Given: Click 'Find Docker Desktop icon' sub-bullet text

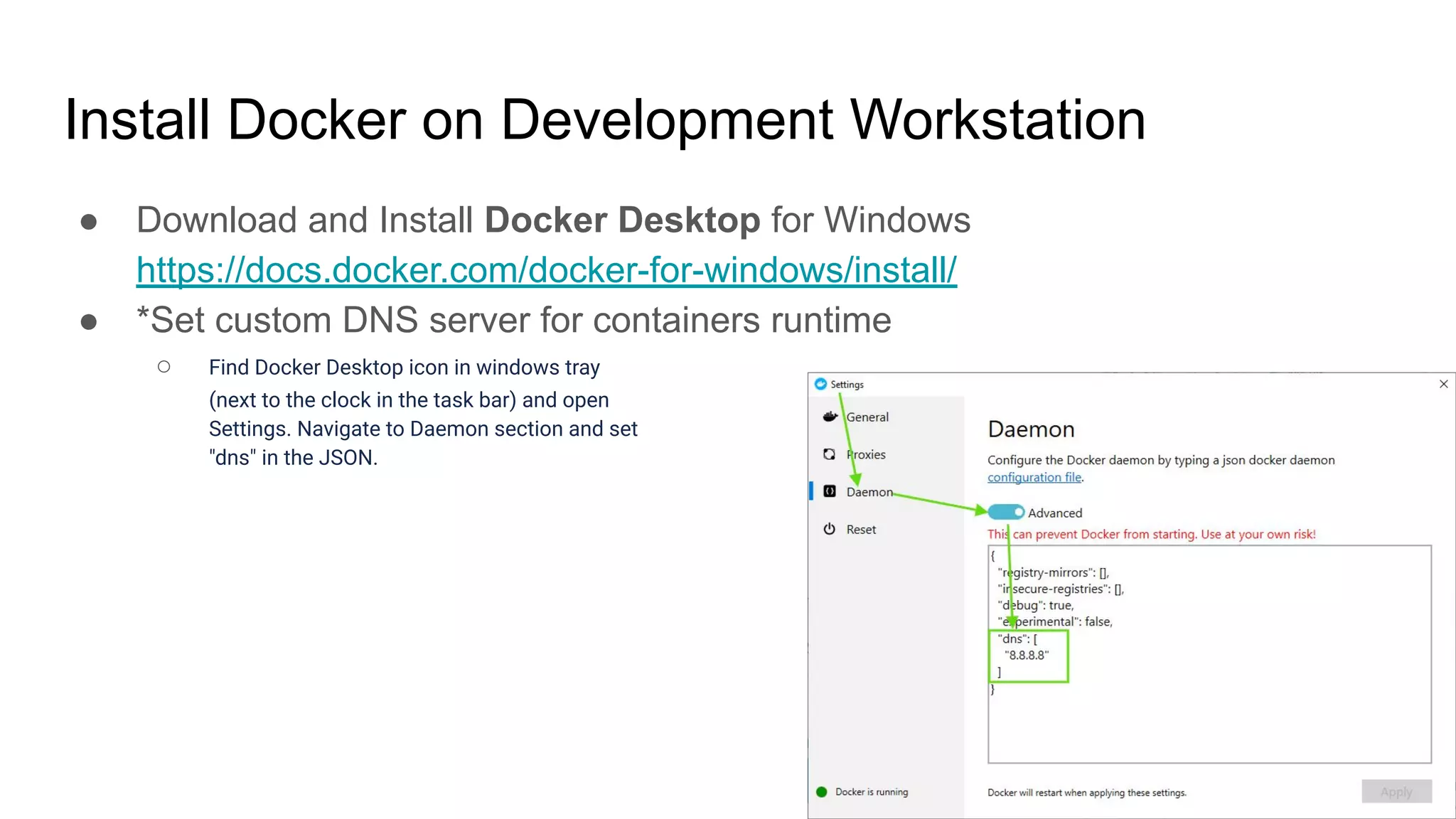Looking at the screenshot, I should point(423,412).
